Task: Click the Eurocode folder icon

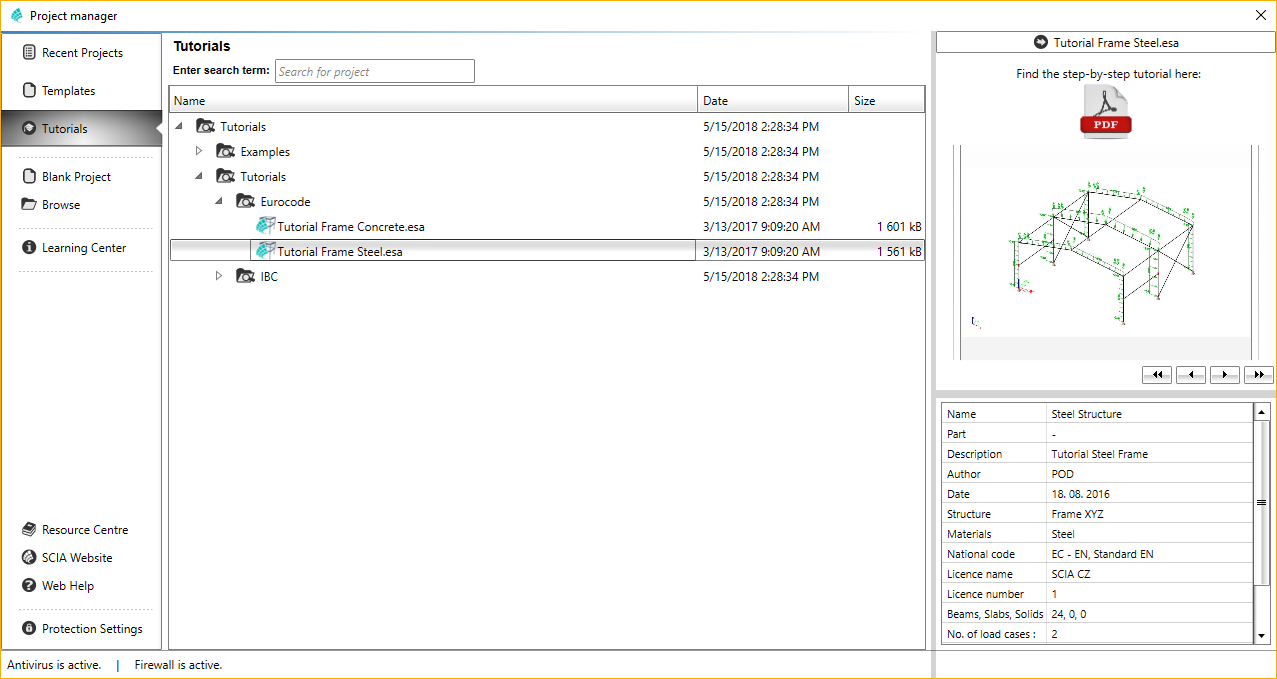Action: click(246, 201)
